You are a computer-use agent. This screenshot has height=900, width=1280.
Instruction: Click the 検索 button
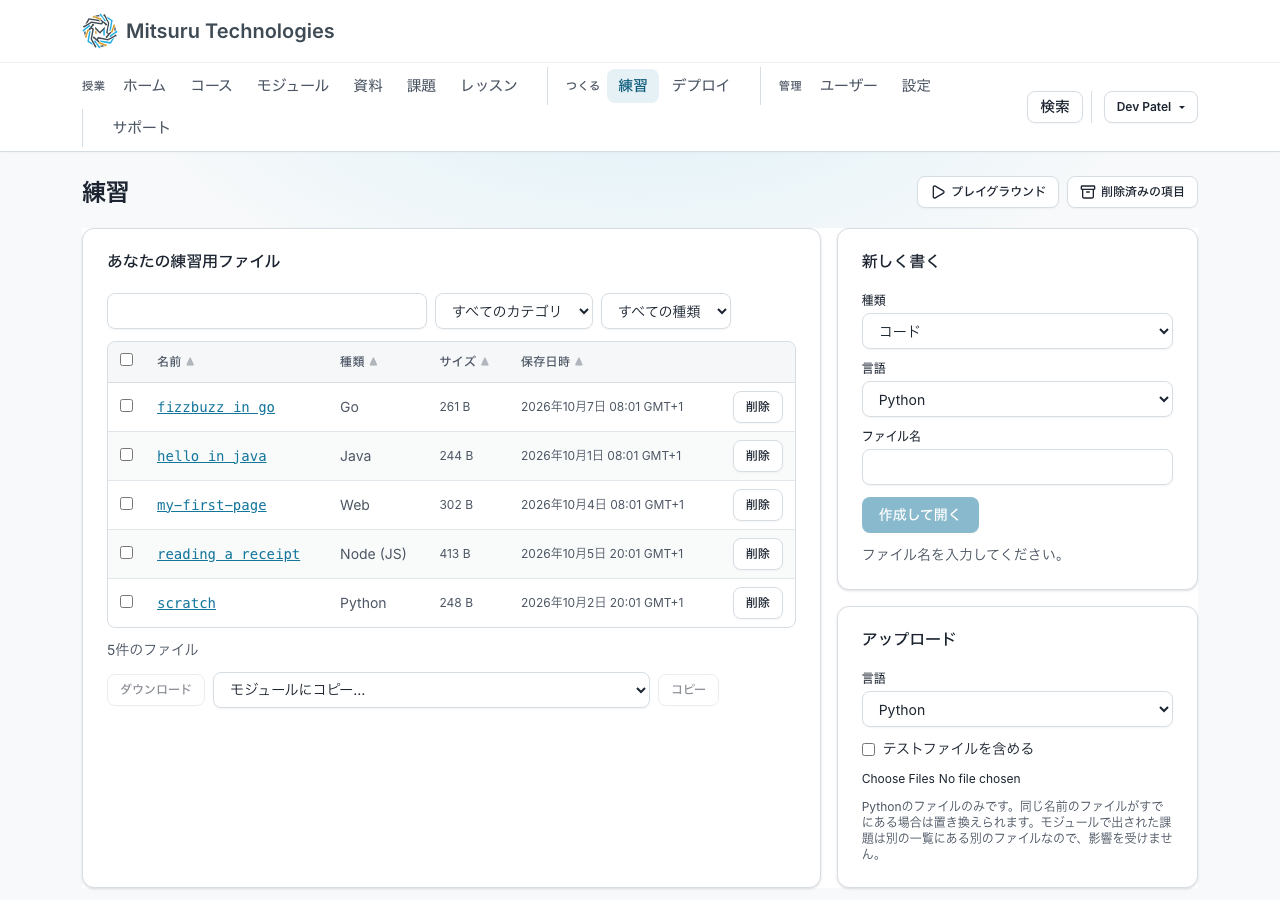click(1055, 107)
